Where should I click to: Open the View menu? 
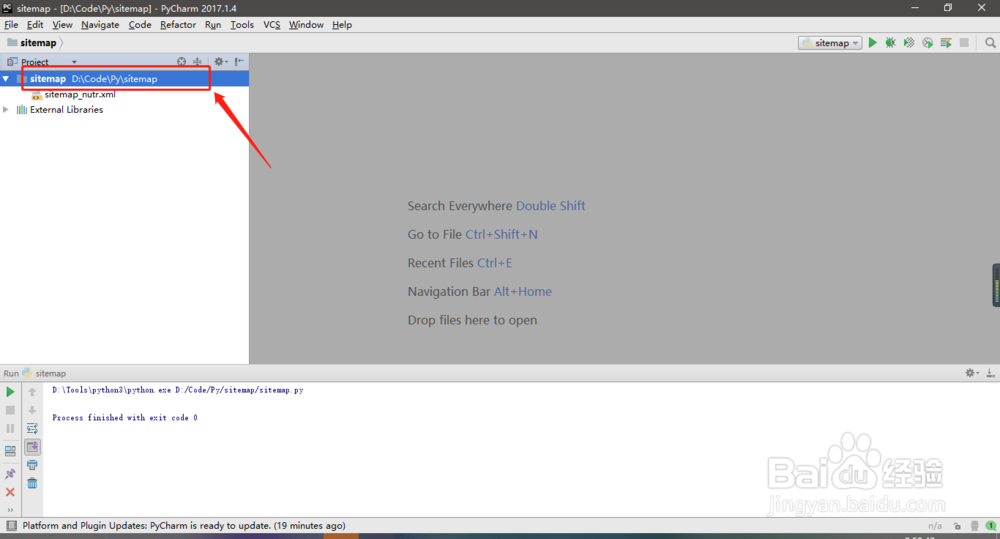(x=62, y=25)
